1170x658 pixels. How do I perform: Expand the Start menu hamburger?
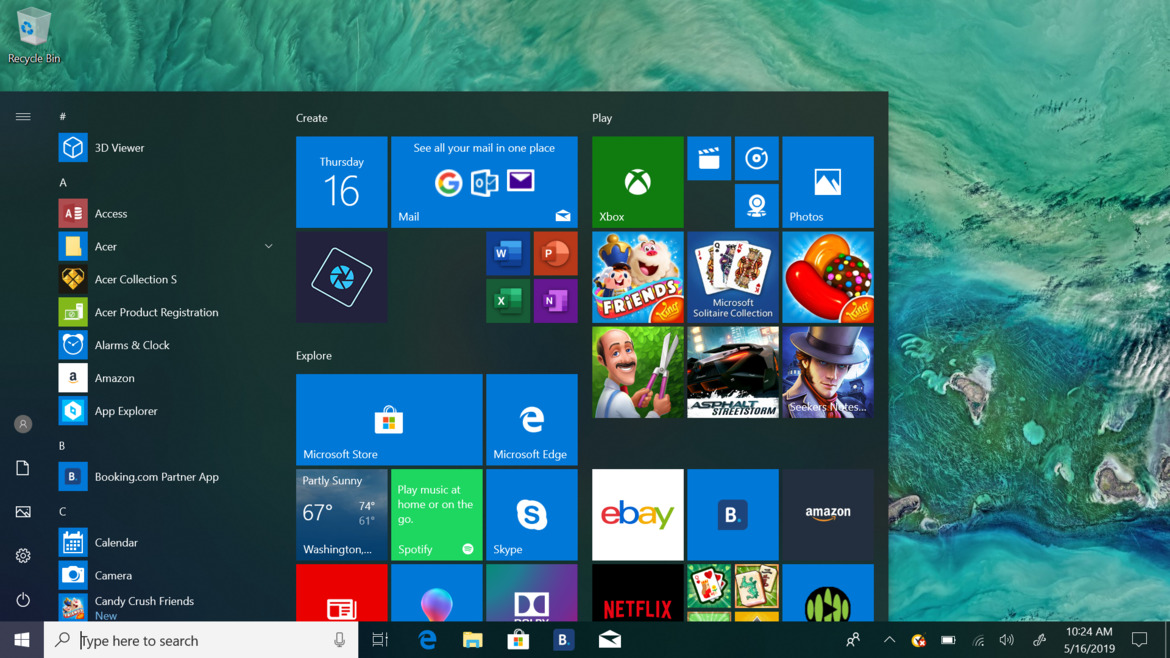23,116
